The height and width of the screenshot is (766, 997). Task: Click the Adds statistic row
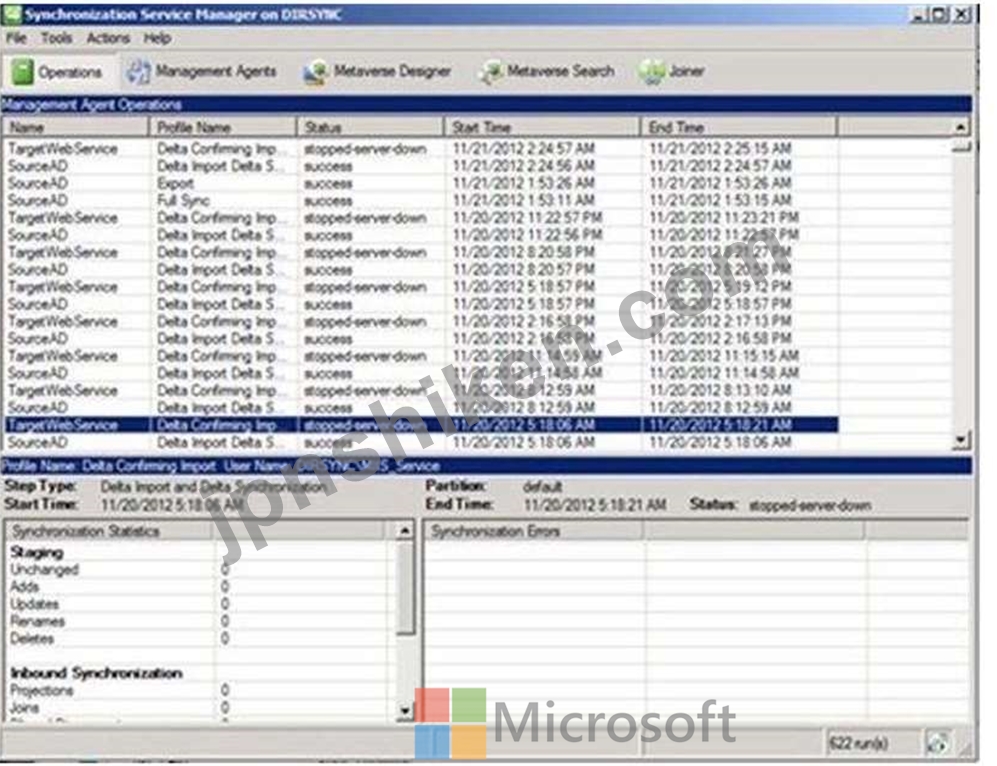pyautogui.click(x=197, y=587)
